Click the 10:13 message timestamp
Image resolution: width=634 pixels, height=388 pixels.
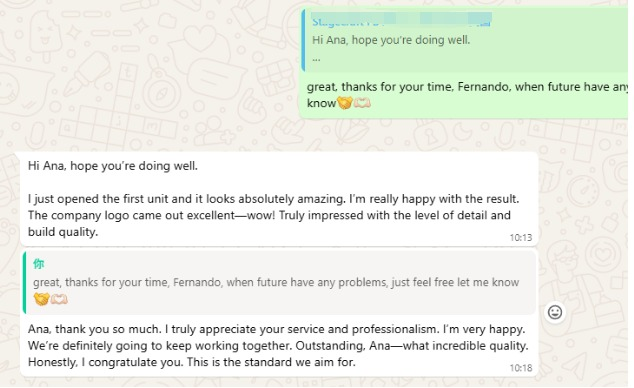point(521,238)
